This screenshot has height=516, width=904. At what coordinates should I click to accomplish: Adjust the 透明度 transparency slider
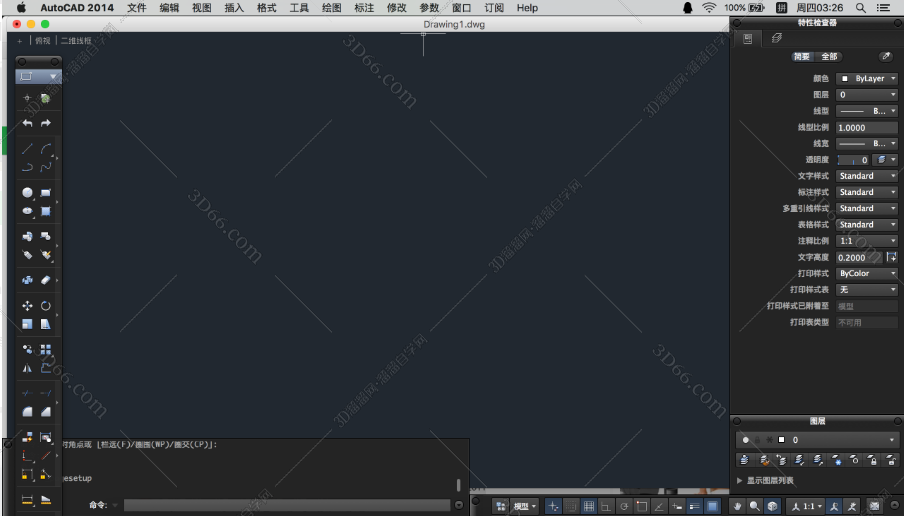(x=853, y=160)
